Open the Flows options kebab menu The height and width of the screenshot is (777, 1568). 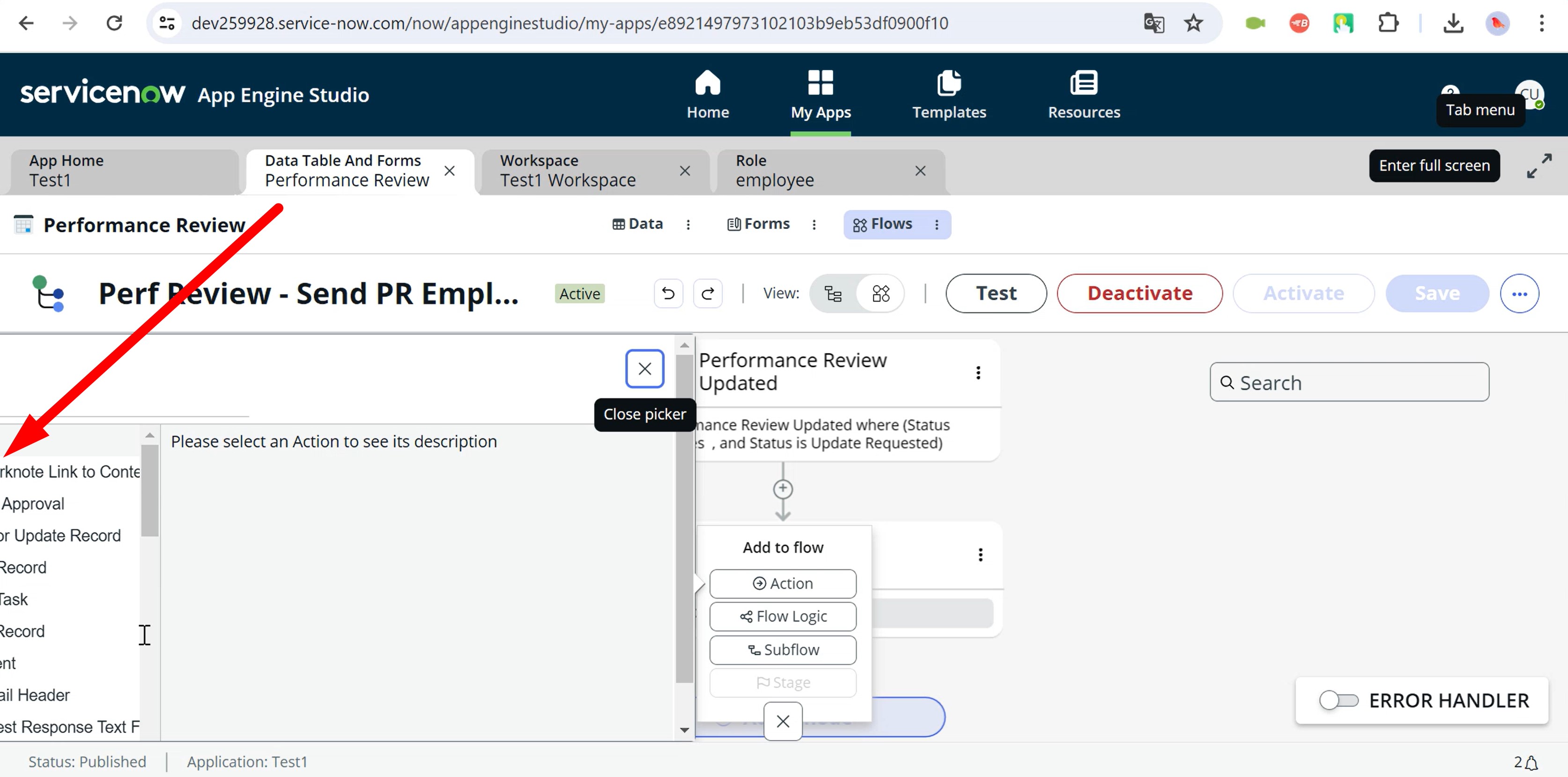936,225
